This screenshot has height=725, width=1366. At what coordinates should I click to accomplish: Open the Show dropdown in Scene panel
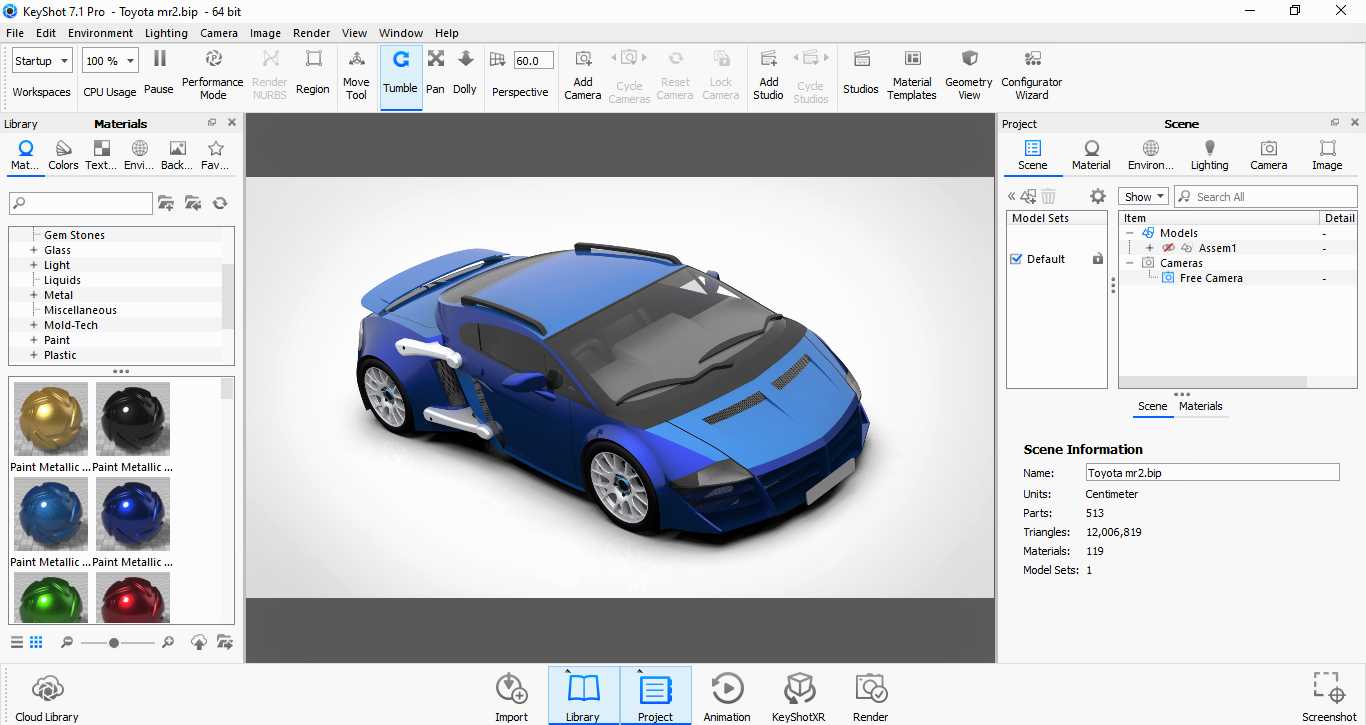tap(1143, 197)
